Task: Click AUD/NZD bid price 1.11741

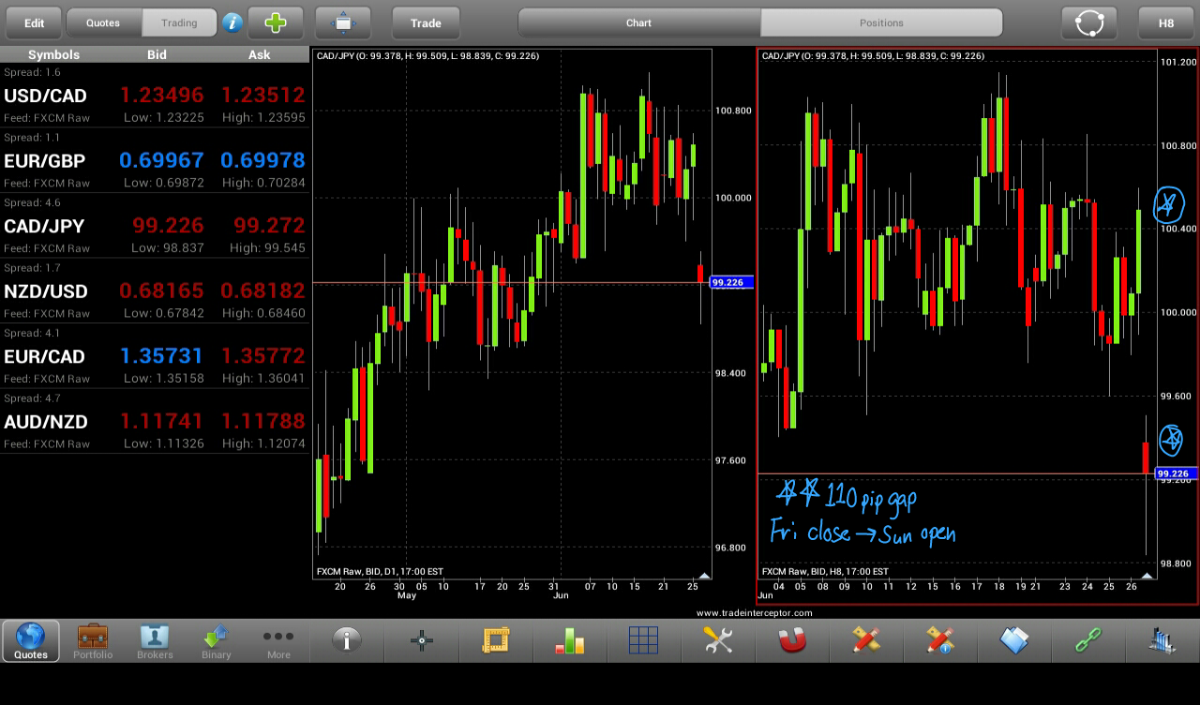Action: click(162, 421)
